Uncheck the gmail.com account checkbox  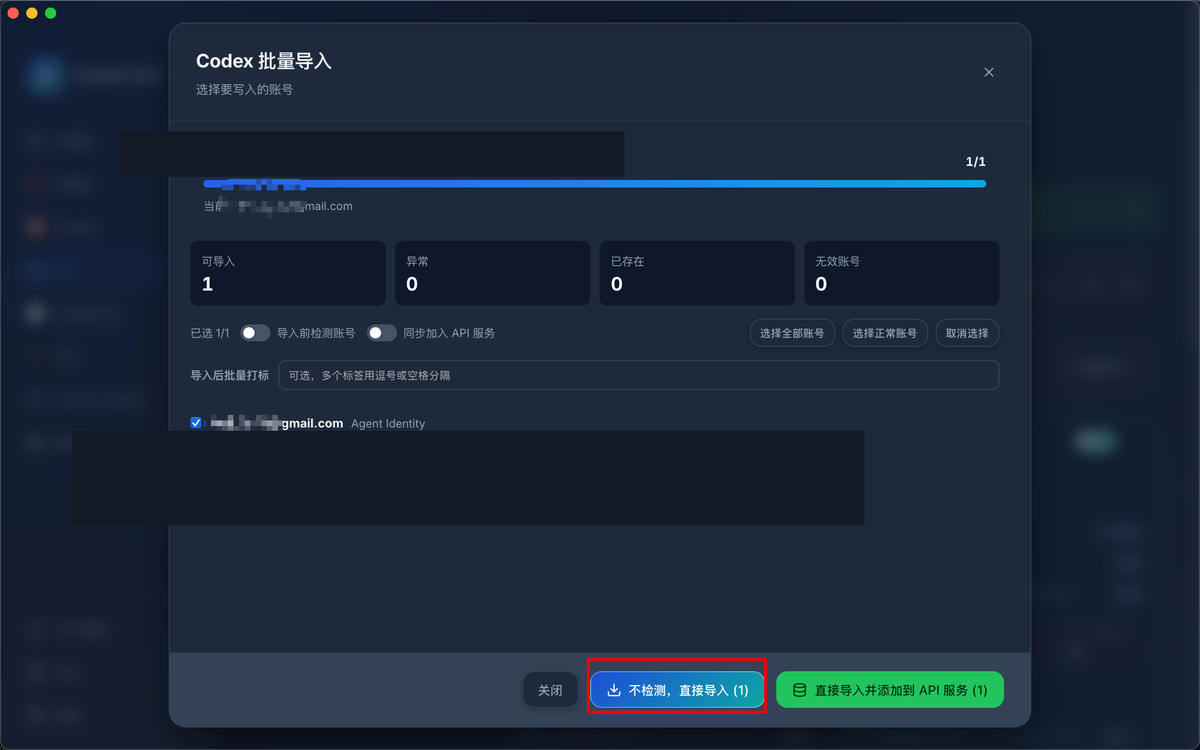pos(196,423)
